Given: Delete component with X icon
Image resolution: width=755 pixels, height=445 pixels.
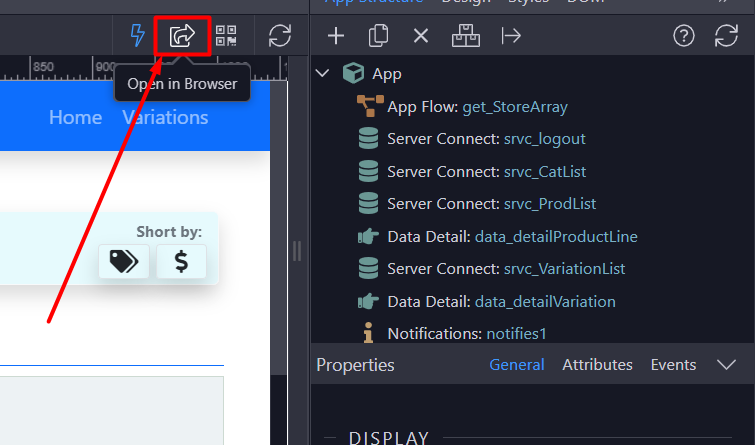Looking at the screenshot, I should (421, 36).
